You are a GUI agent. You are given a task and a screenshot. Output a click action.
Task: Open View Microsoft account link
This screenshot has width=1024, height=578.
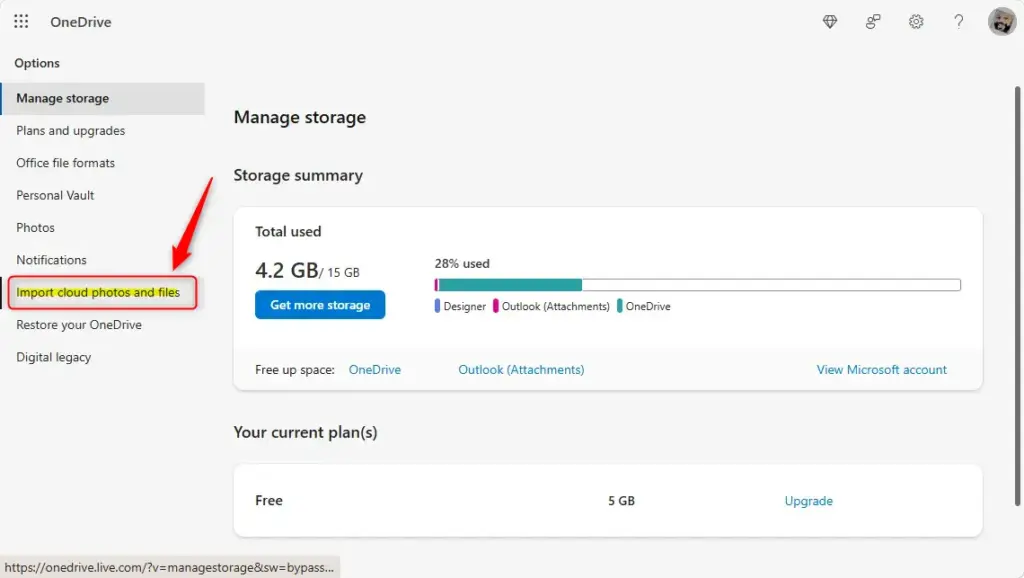[x=881, y=370]
